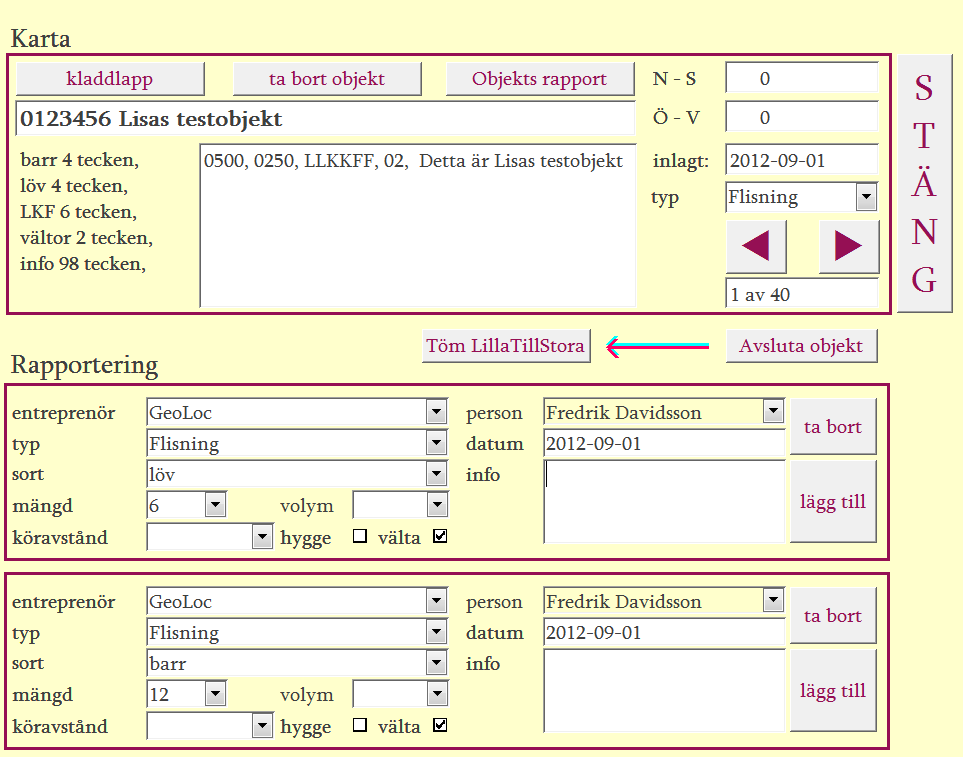Screen dimensions: 963x757
Task: Open person dropdown in the löv report
Action: 773,411
